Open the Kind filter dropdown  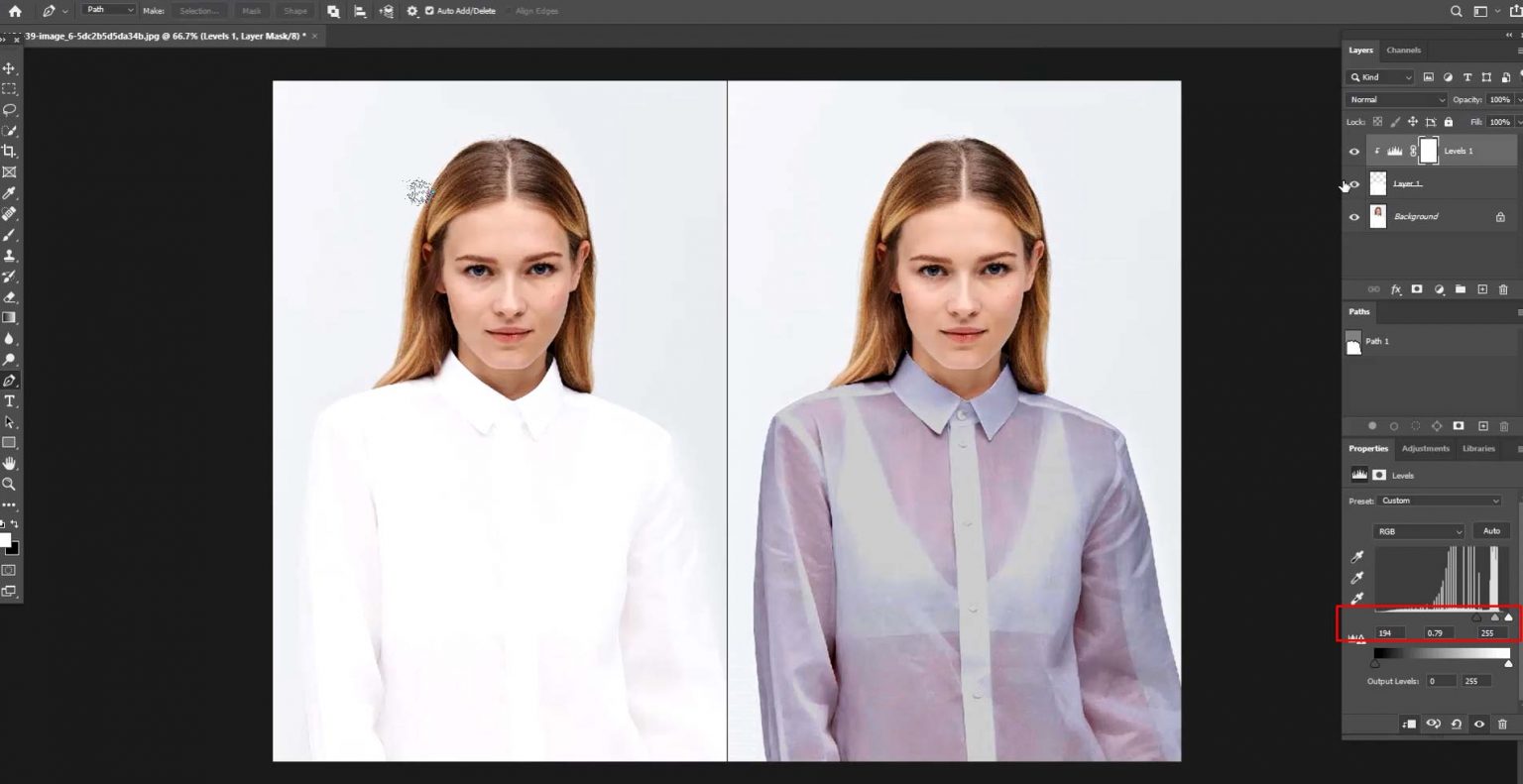[x=1380, y=76]
